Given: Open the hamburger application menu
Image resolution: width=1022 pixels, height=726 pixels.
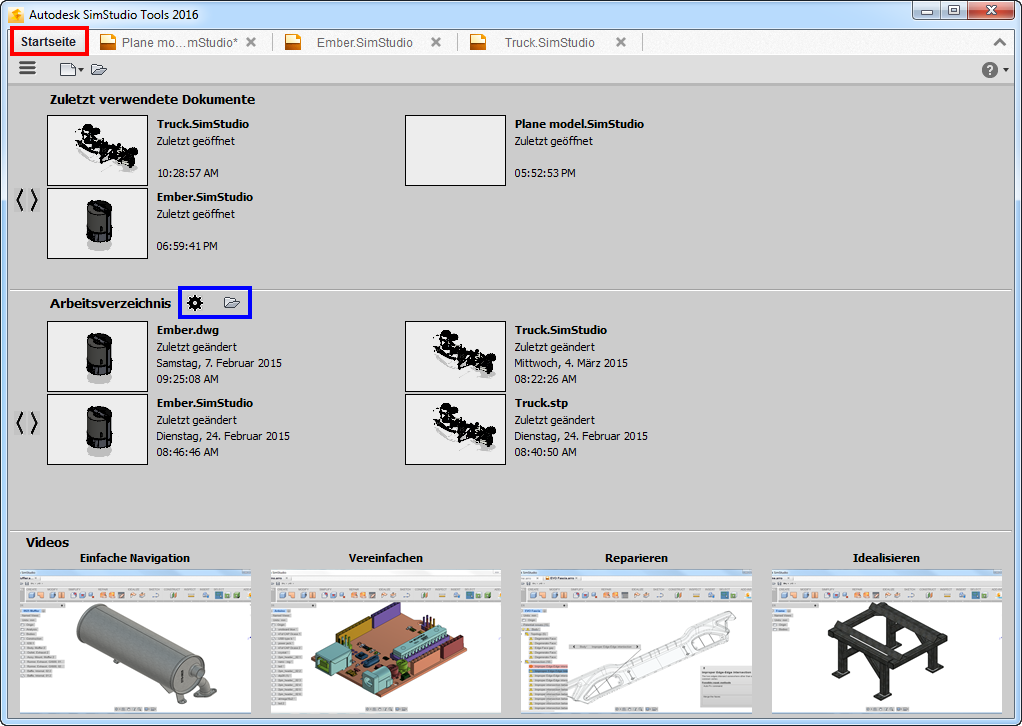Looking at the screenshot, I should point(27,68).
